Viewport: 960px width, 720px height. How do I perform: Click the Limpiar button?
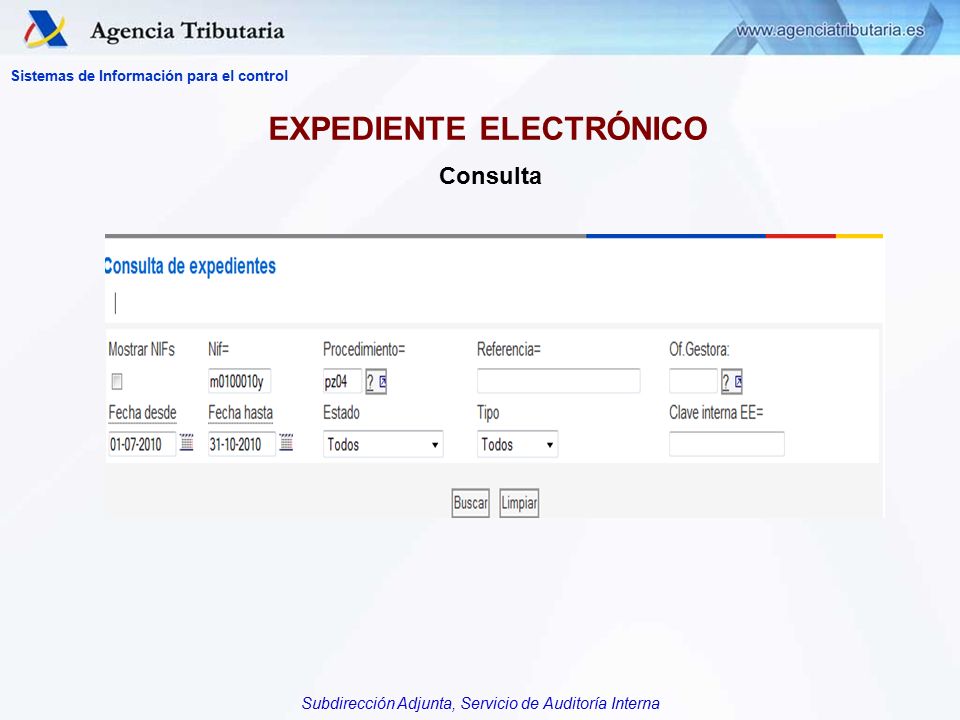point(519,503)
